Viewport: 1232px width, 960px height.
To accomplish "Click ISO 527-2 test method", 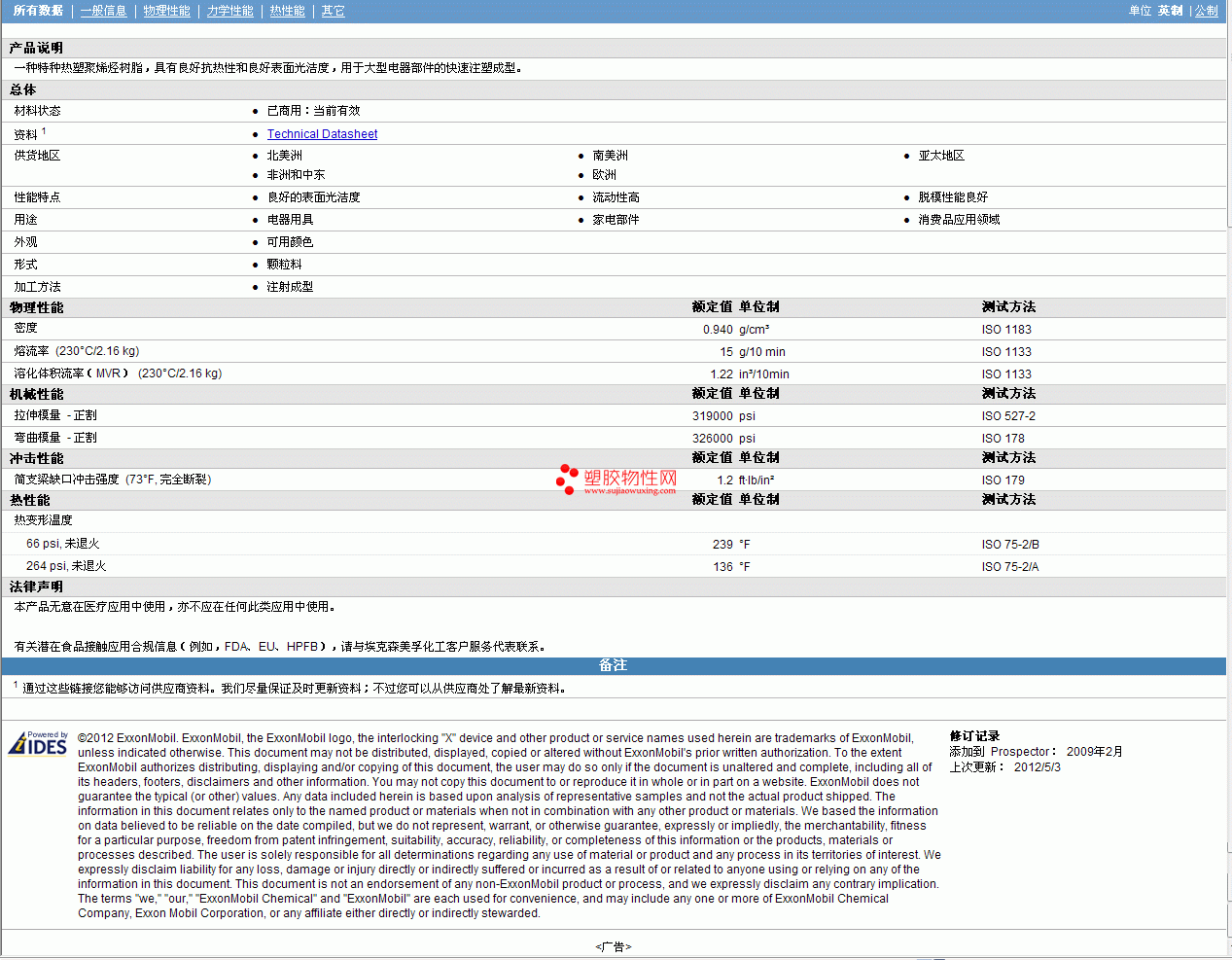I will tap(1008, 416).
